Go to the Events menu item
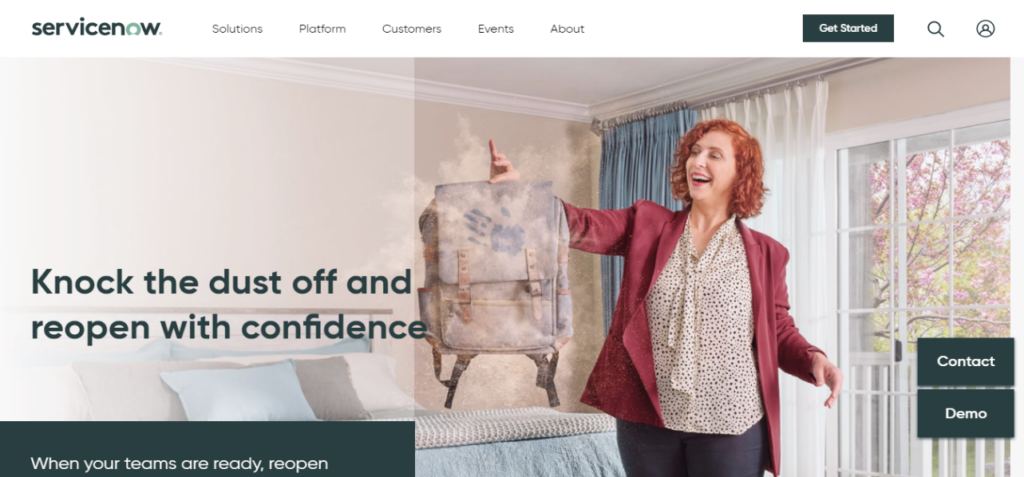This screenshot has width=1024, height=477. (496, 29)
